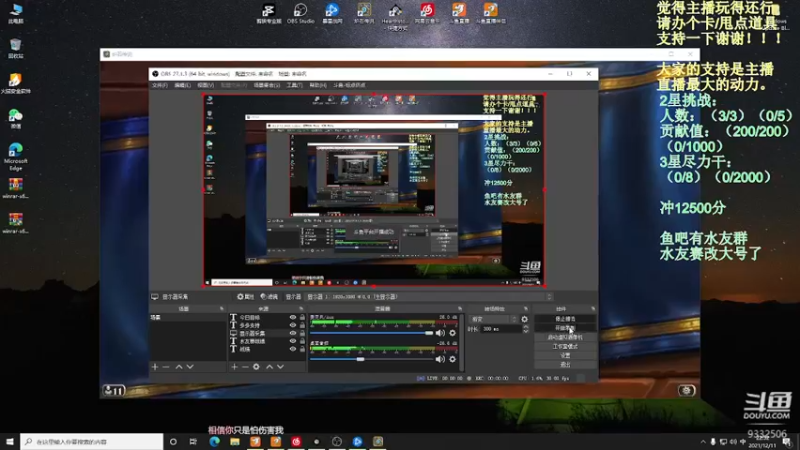800x450 pixels.
Task: Pop out the Audio Mixer dock icon
Action: coord(460,309)
